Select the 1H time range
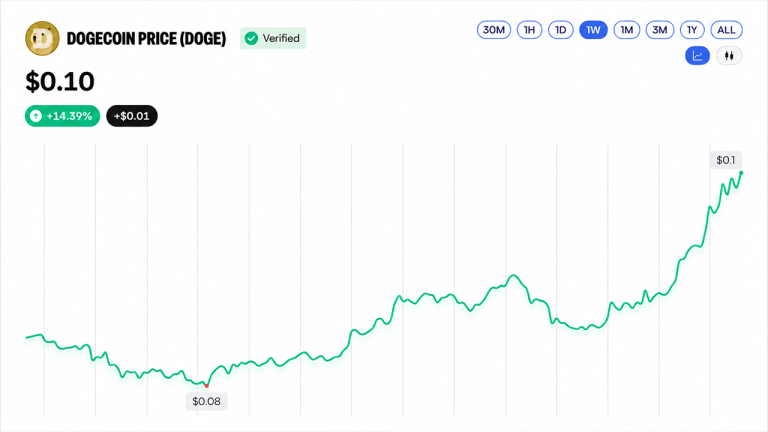The image size is (768, 432). pyautogui.click(x=529, y=30)
